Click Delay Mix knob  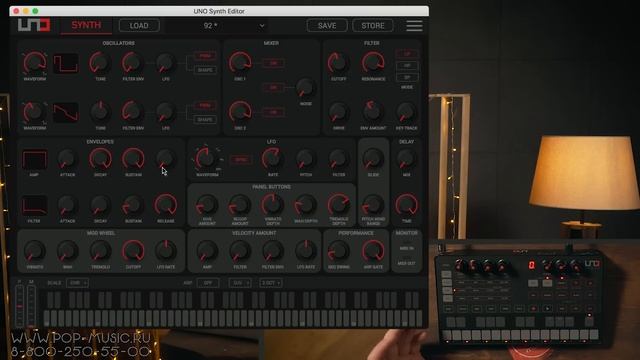click(406, 159)
